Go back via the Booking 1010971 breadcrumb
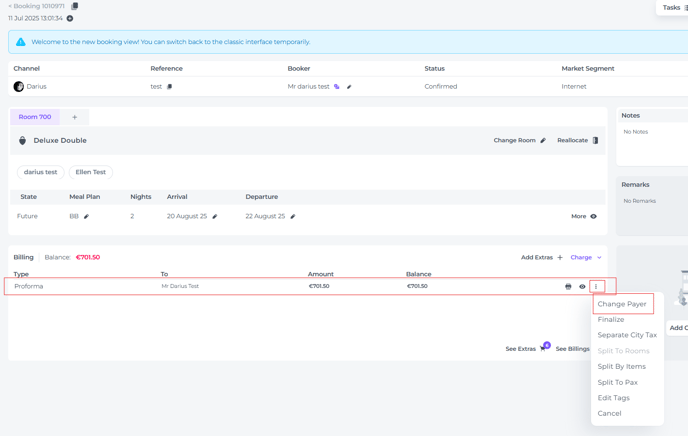 36,6
